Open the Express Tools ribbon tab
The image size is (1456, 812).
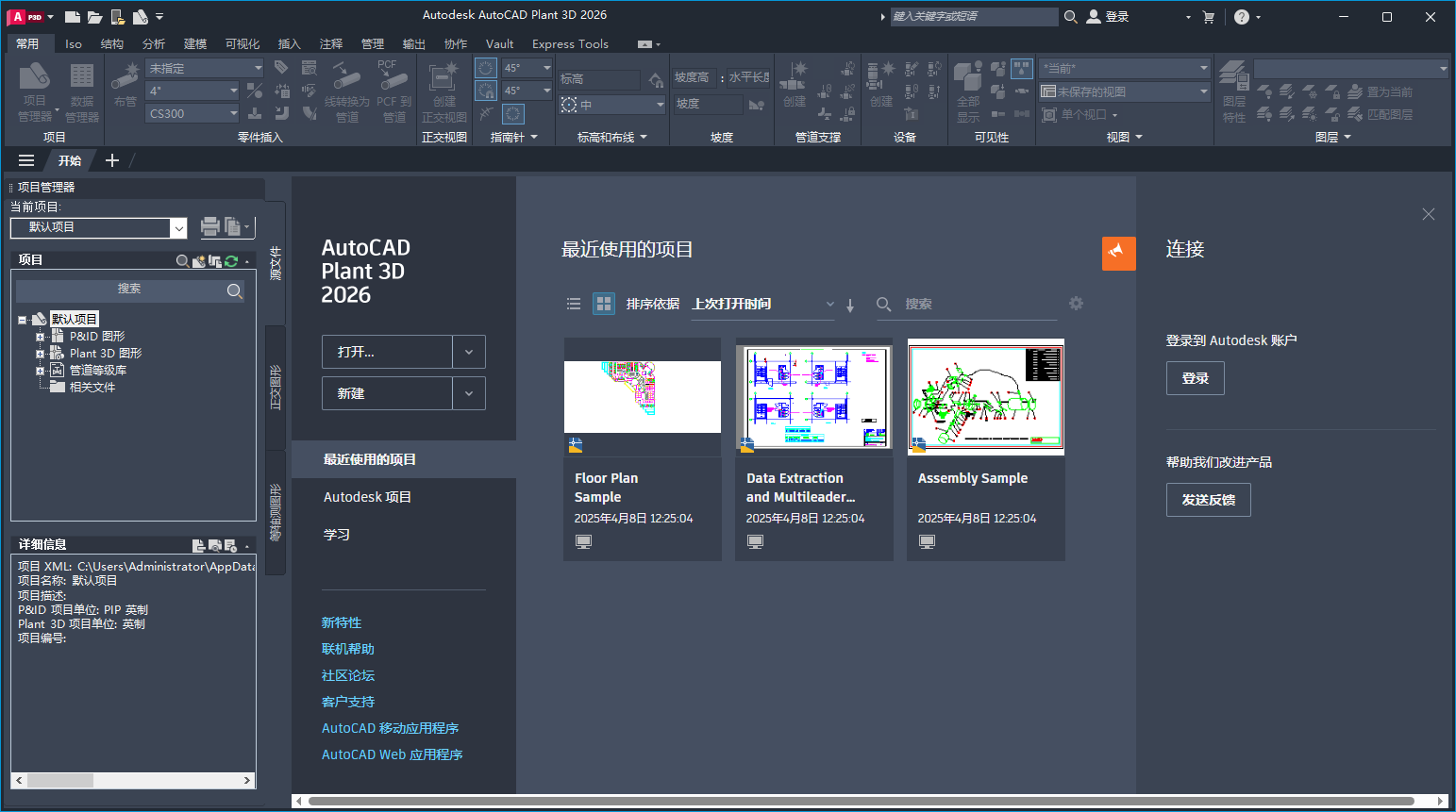(x=570, y=44)
